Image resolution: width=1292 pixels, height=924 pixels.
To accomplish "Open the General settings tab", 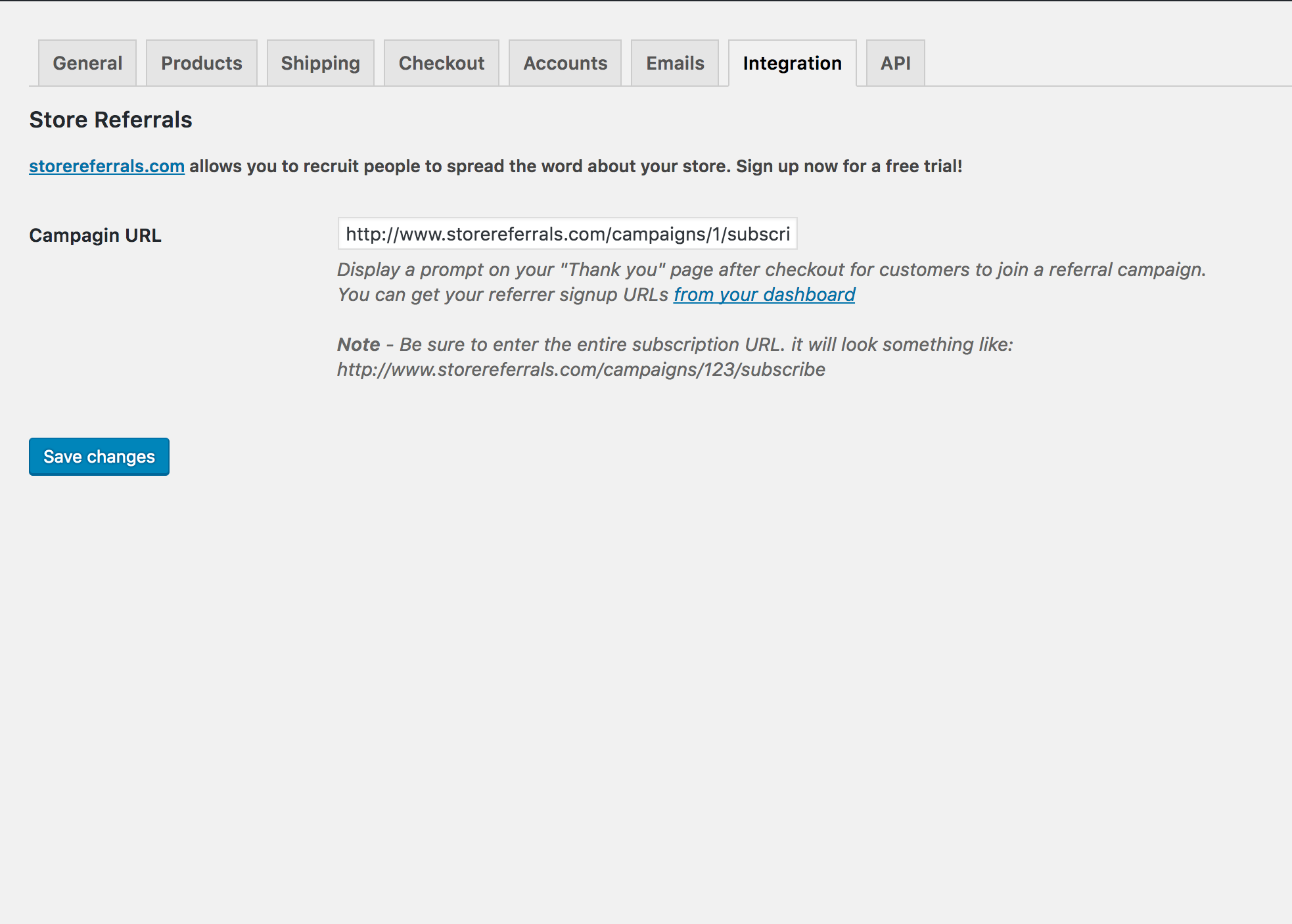I will 87,63.
